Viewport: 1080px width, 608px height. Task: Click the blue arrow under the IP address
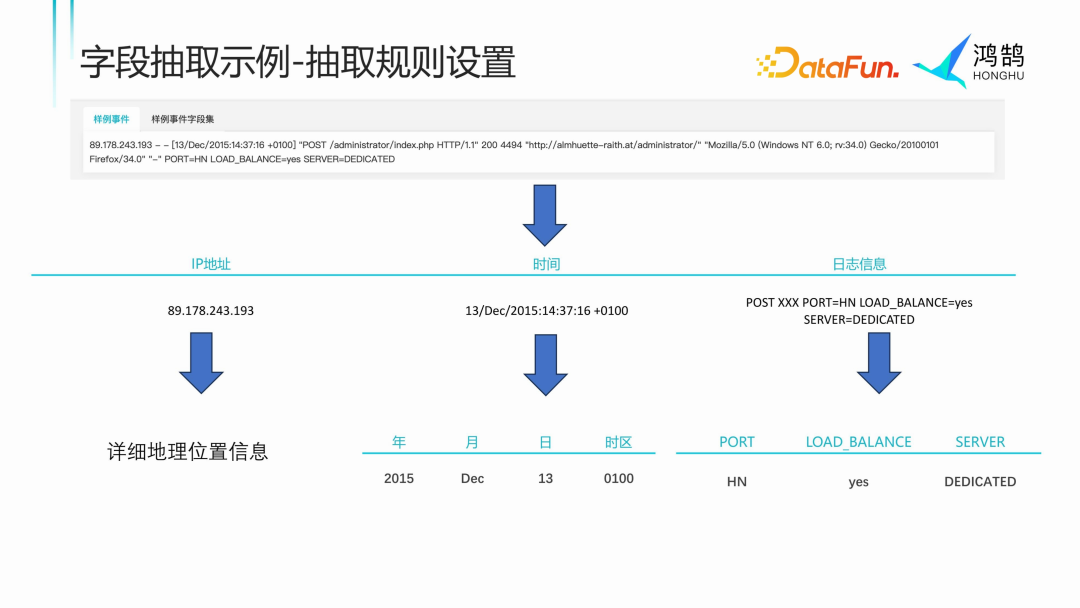coord(201,363)
